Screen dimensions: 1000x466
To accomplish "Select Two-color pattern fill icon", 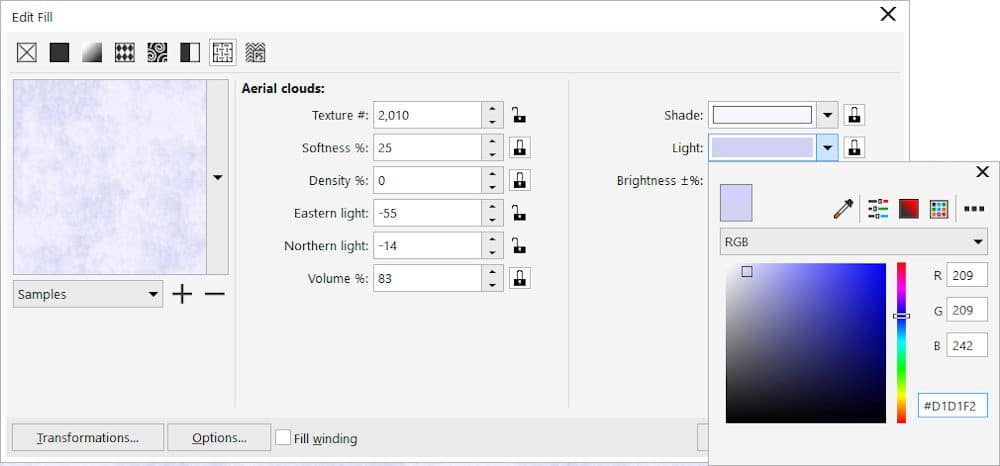I will (190, 52).
